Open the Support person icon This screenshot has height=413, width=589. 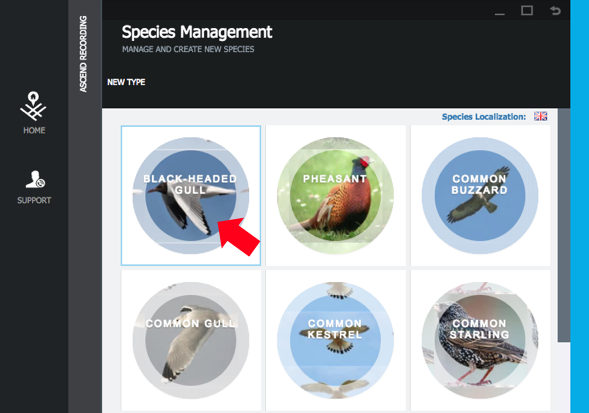pyautogui.click(x=35, y=179)
